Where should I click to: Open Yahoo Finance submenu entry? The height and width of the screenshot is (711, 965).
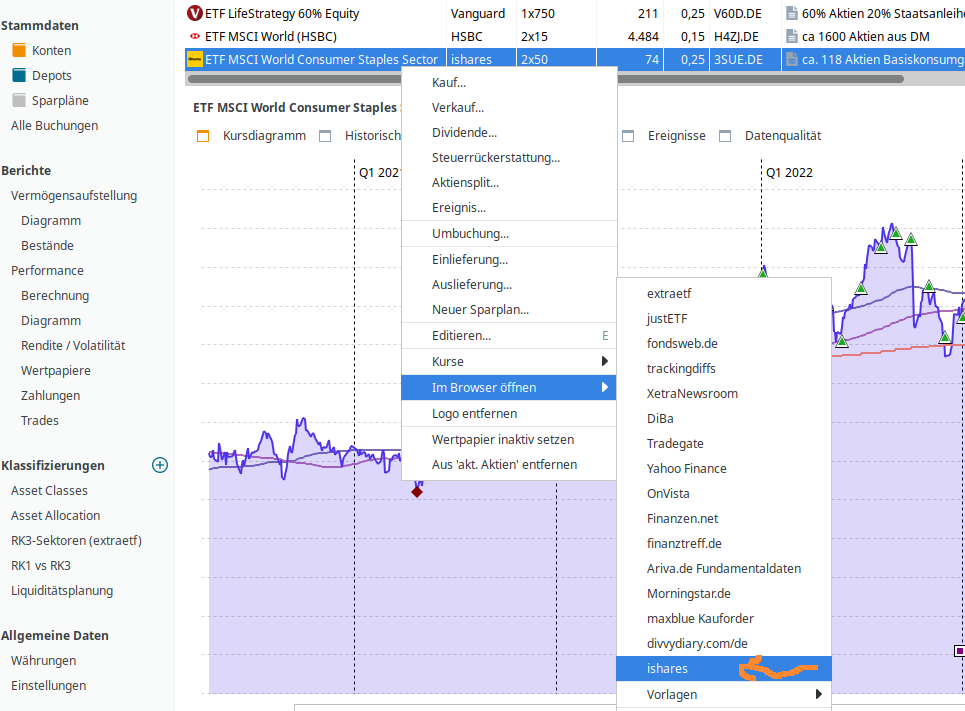(724, 469)
